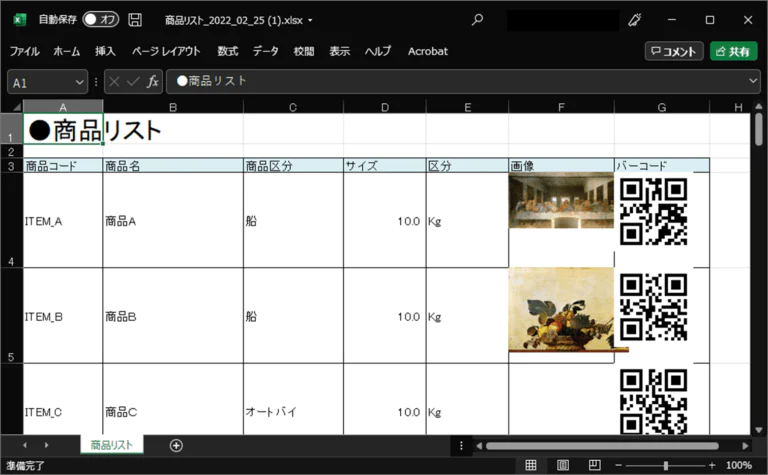
Task: Click the 商品コード header cell
Action: 63,166
